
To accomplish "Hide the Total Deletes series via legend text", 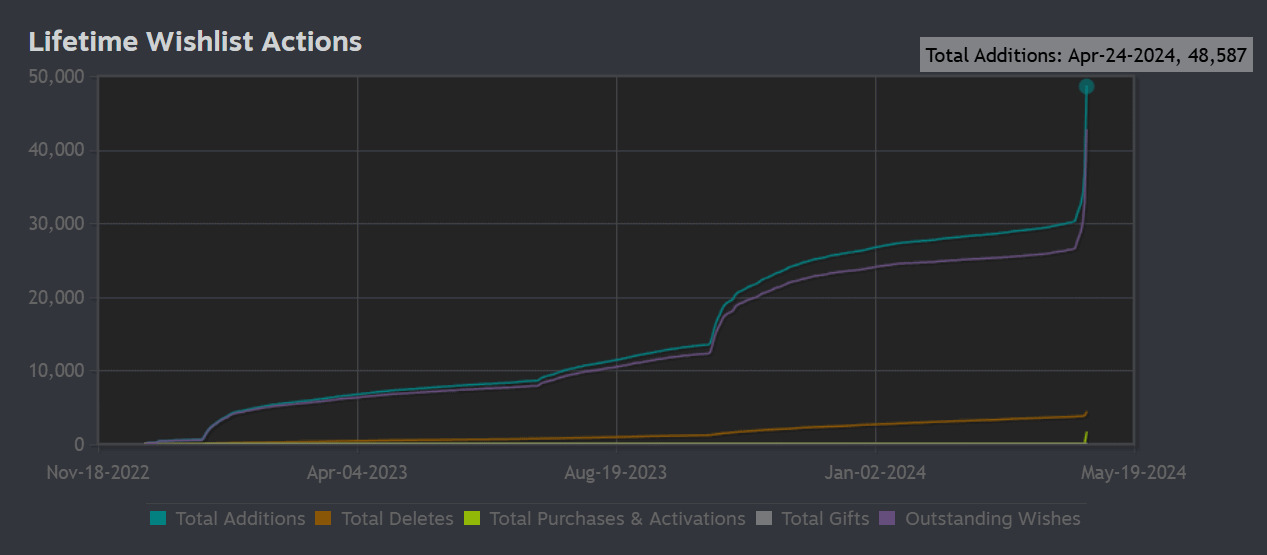I will [x=397, y=518].
